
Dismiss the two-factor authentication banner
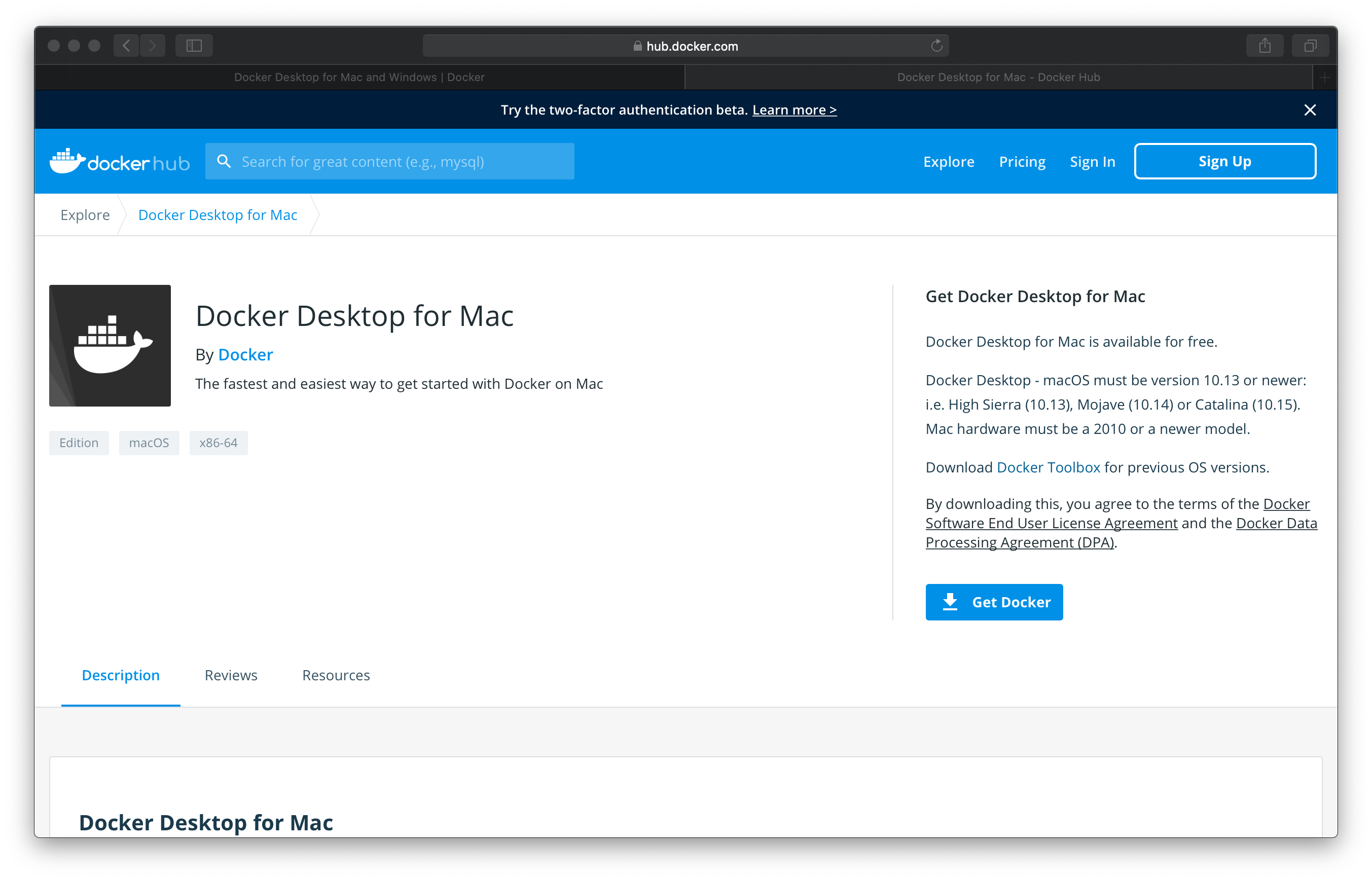pyautogui.click(x=1310, y=109)
